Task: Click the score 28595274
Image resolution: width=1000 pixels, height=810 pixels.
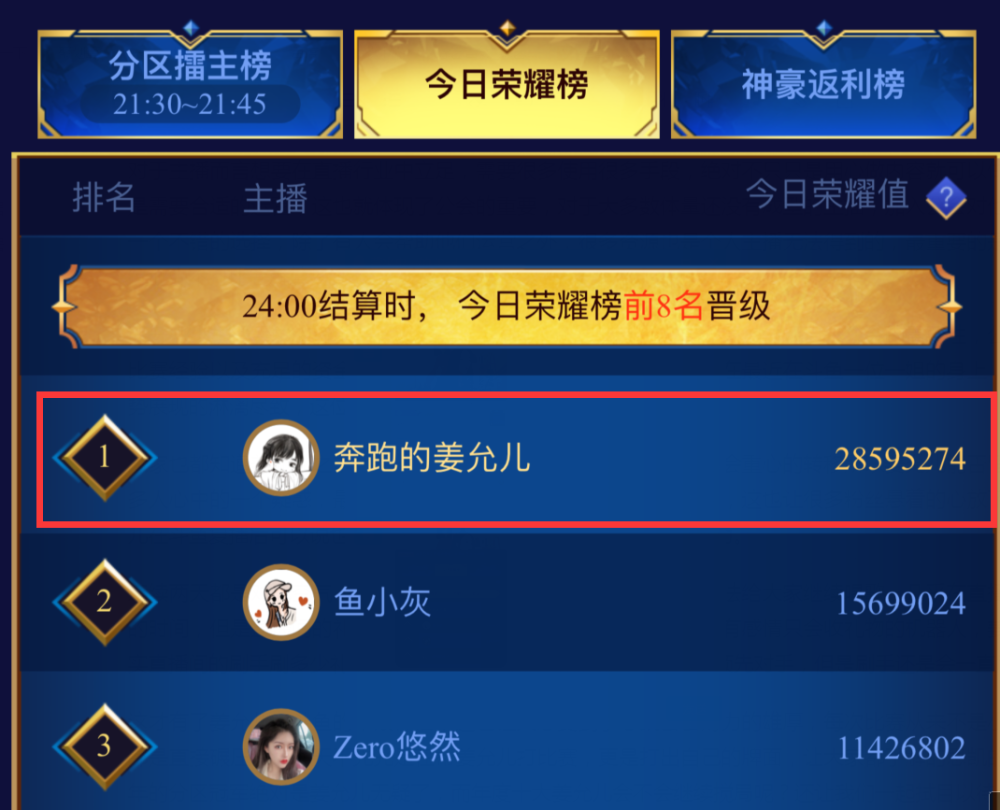Action: [900, 459]
